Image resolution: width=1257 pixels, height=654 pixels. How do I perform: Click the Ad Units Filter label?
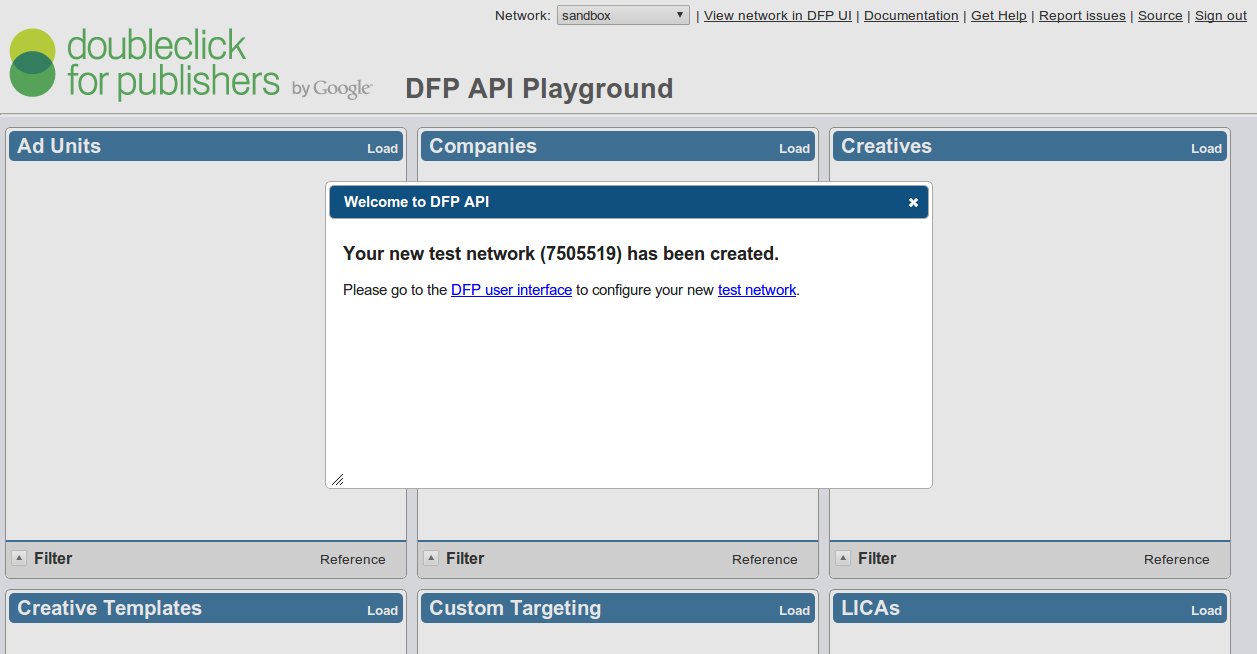pos(53,558)
